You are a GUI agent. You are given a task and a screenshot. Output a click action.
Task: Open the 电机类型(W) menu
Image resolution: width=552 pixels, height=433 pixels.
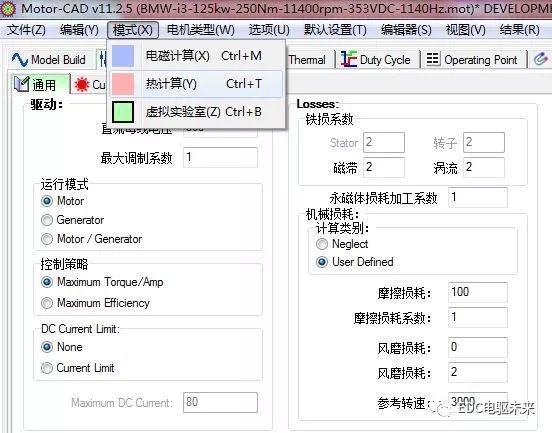[x=200, y=30]
